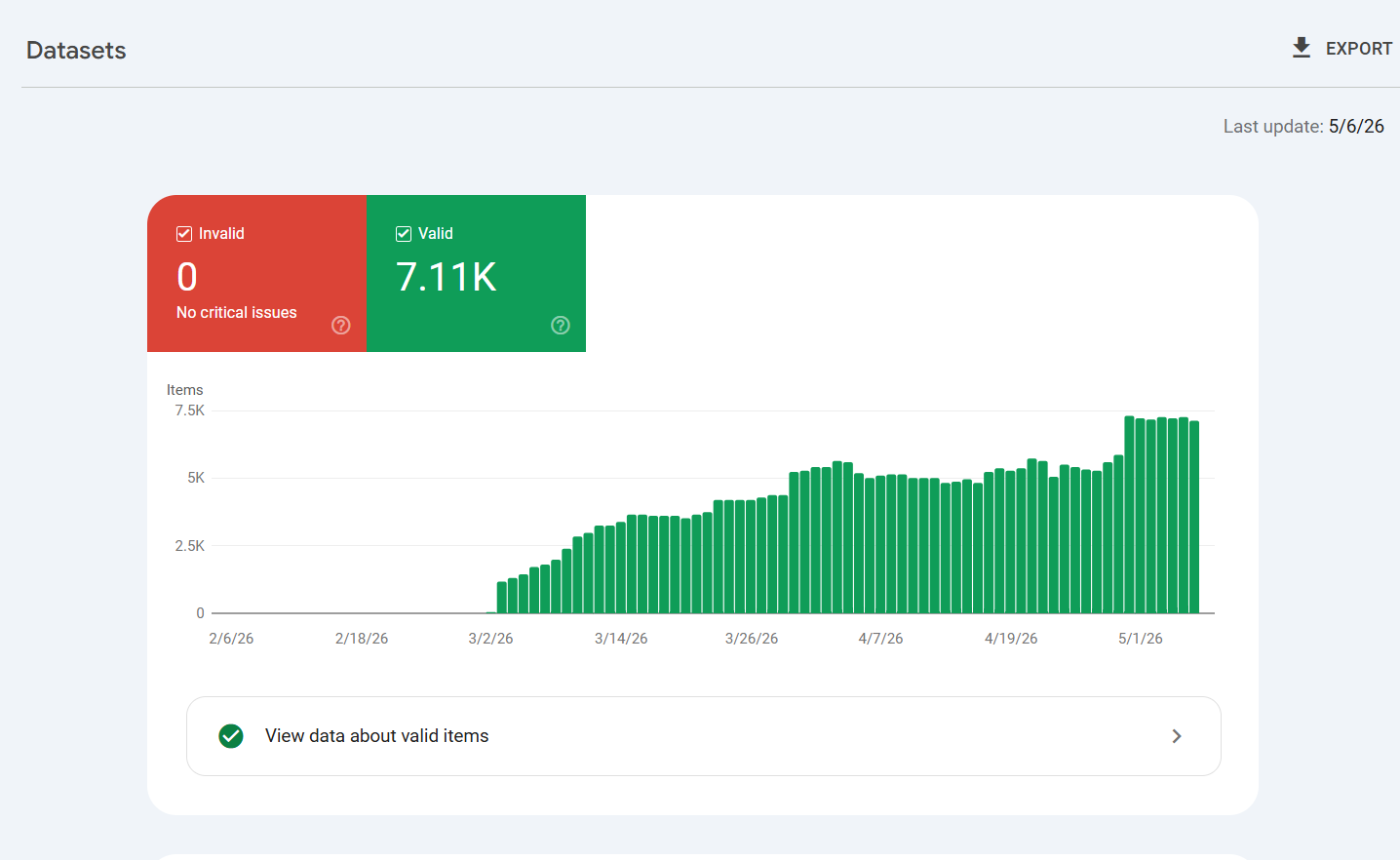The height and width of the screenshot is (860, 1400).
Task: Open help icon in Valid card
Action: coord(561,326)
